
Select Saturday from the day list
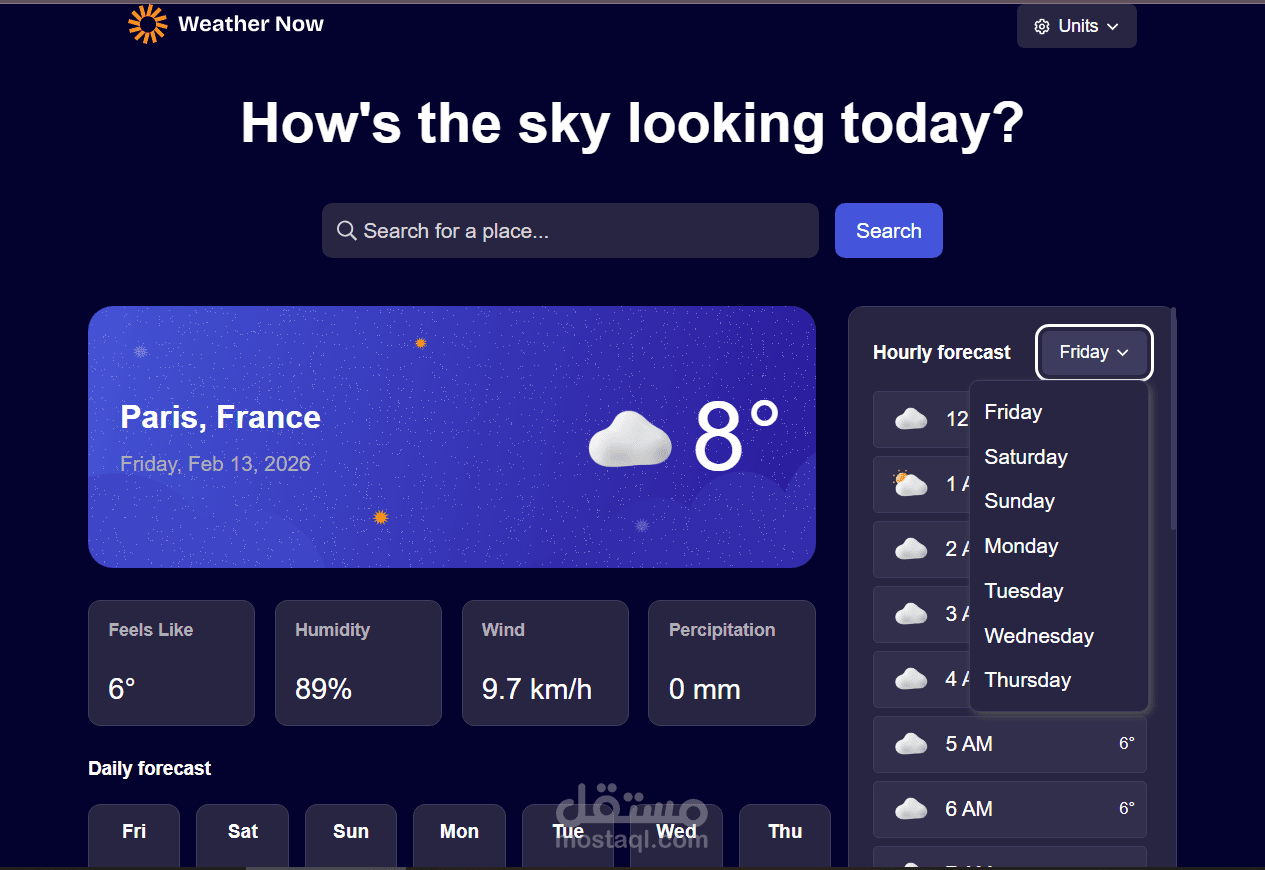tap(1026, 456)
